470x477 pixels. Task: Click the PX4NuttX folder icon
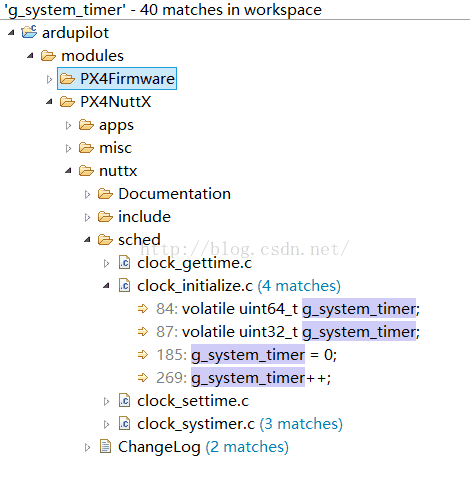[67, 102]
